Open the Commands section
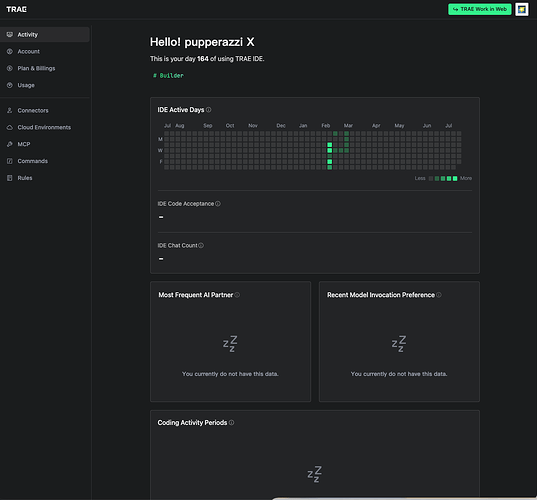The image size is (537, 500). (45, 161)
